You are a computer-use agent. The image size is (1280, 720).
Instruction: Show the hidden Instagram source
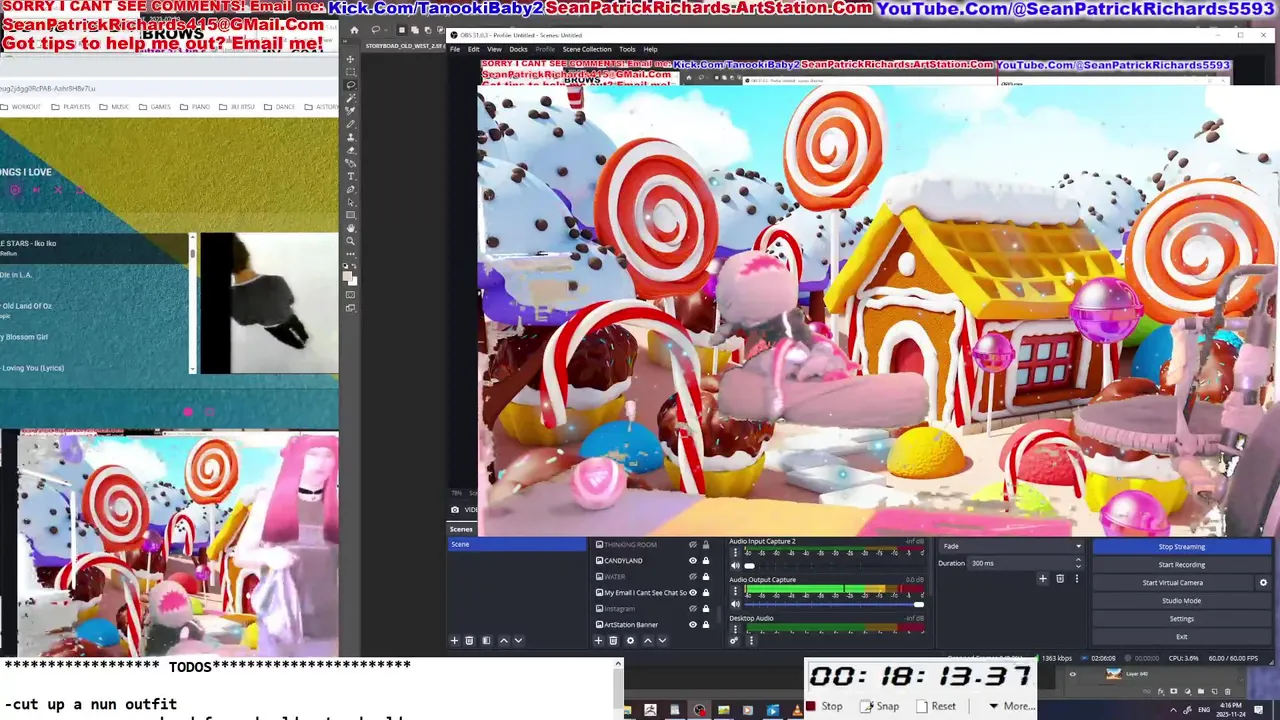point(693,608)
